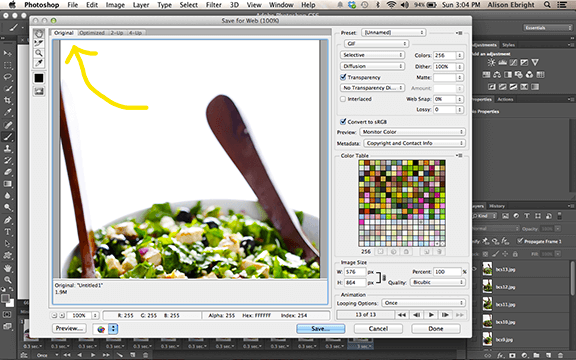
Task: Add a Brightness/Contrast adjustment
Action: pyautogui.click(x=491, y=62)
